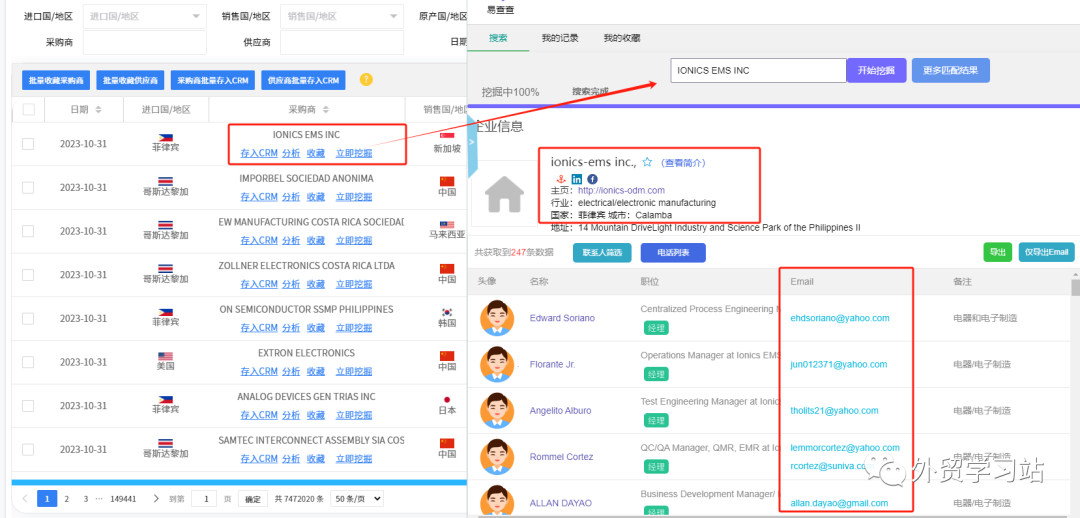Click the 采购商批量存入CRM button

(x=214, y=81)
